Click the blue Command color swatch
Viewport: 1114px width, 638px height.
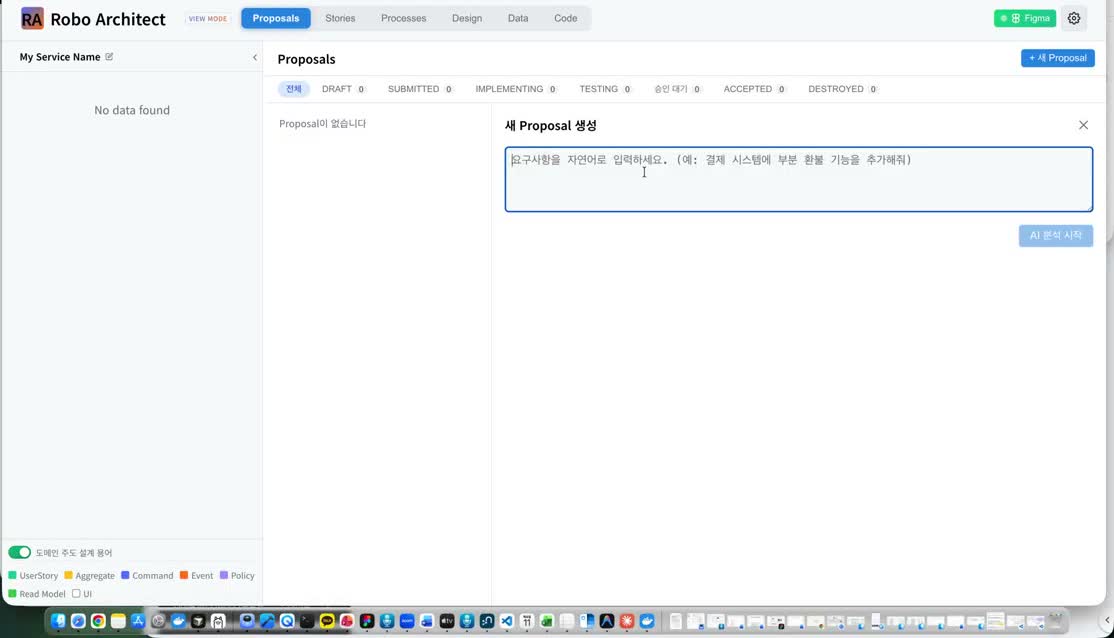125,575
